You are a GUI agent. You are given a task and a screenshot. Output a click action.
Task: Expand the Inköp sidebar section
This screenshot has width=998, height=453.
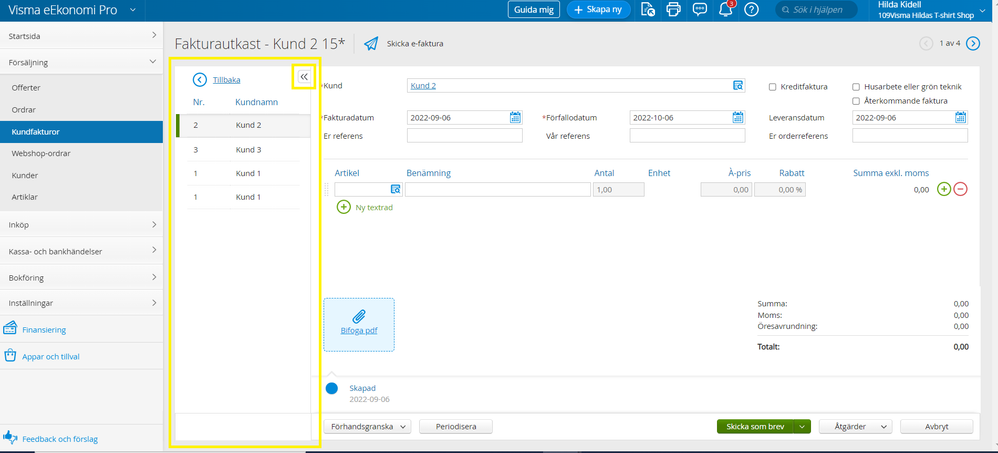[80, 225]
